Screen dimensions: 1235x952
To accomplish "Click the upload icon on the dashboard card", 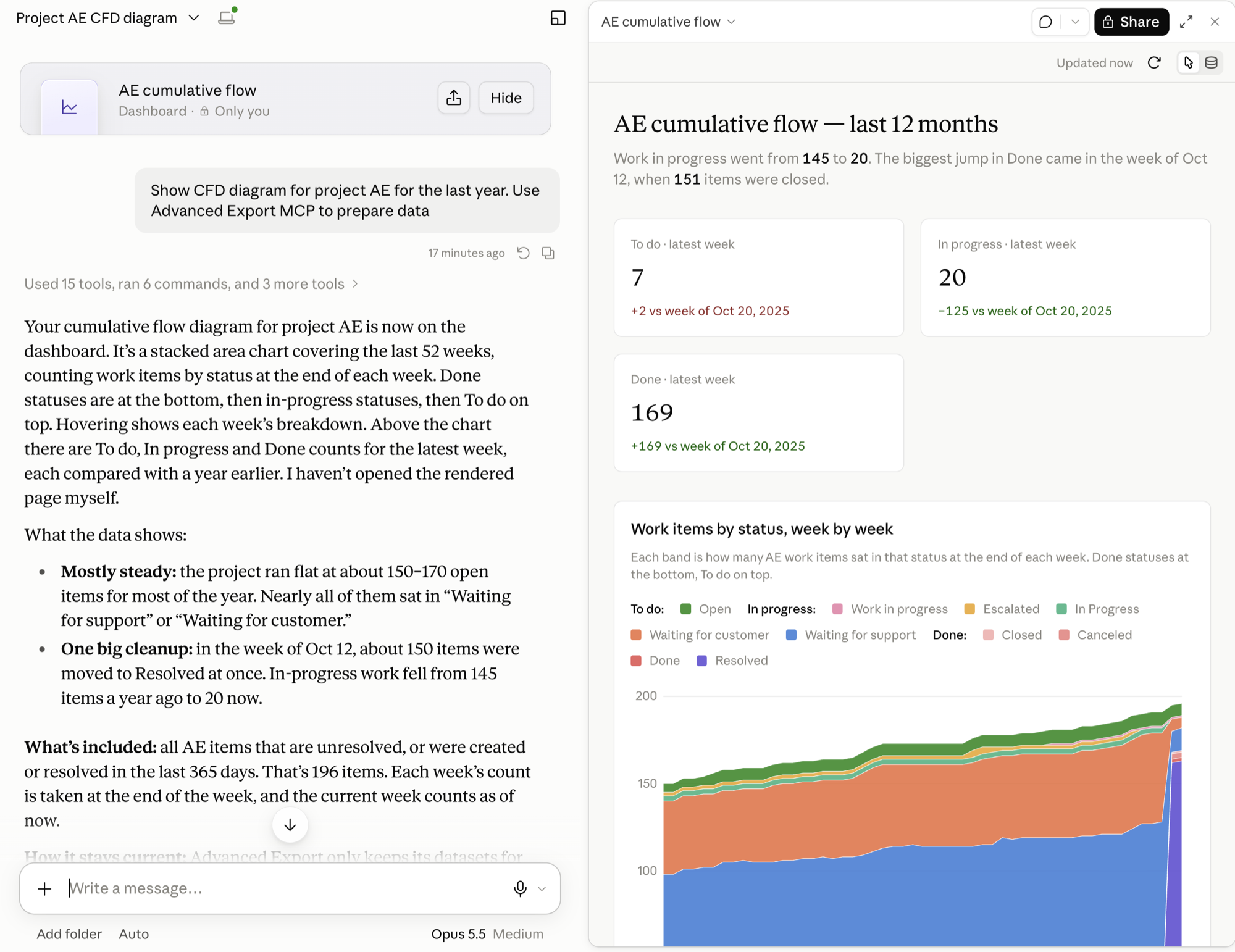I will point(454,98).
